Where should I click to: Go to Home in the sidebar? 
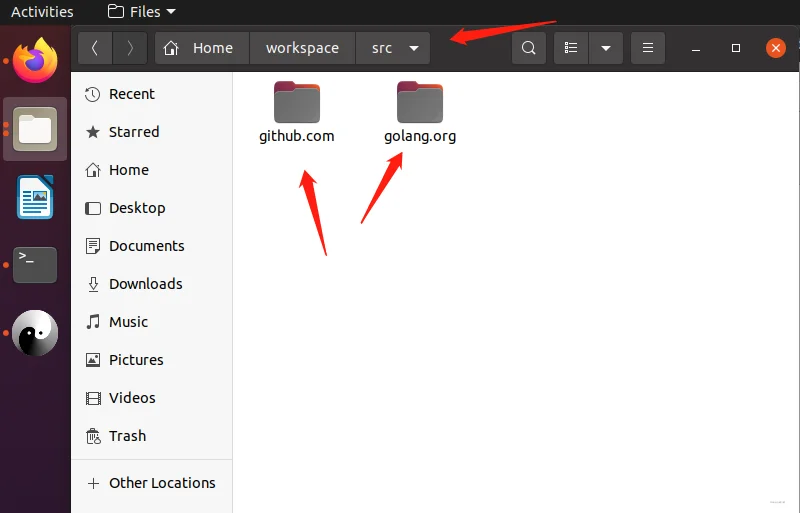coord(152,170)
